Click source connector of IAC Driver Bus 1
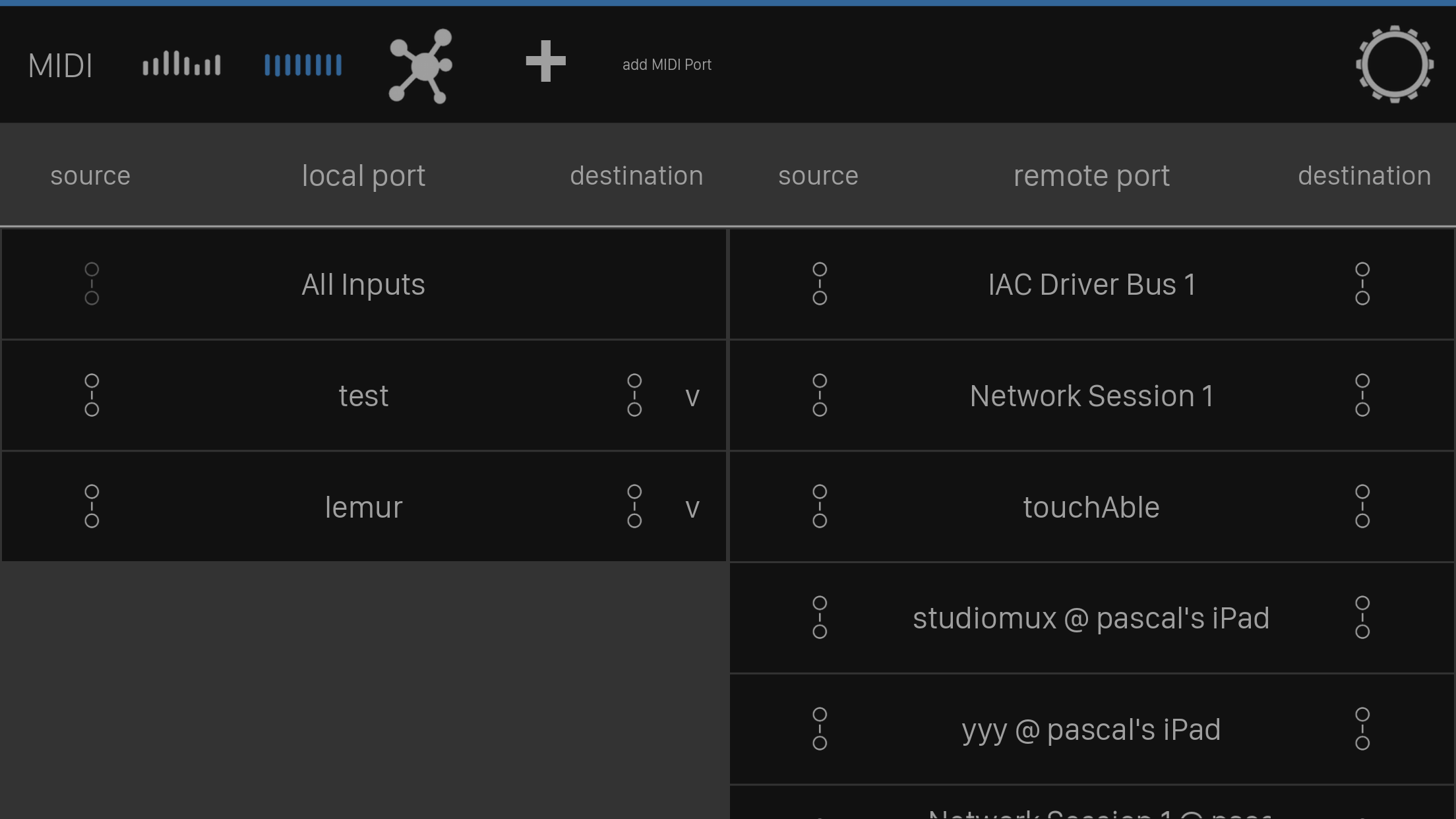This screenshot has height=819, width=1456. (x=820, y=284)
